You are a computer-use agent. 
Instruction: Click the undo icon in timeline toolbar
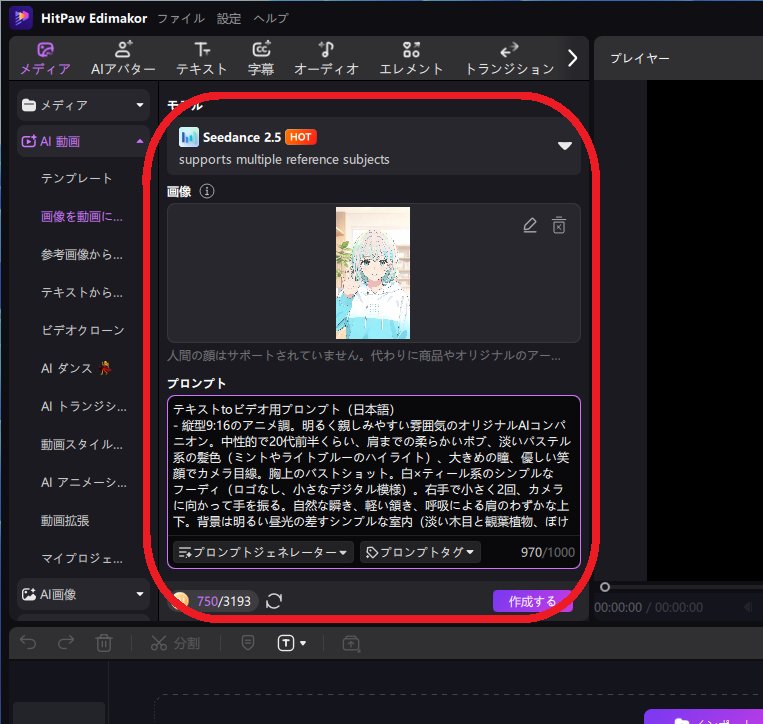(x=28, y=643)
